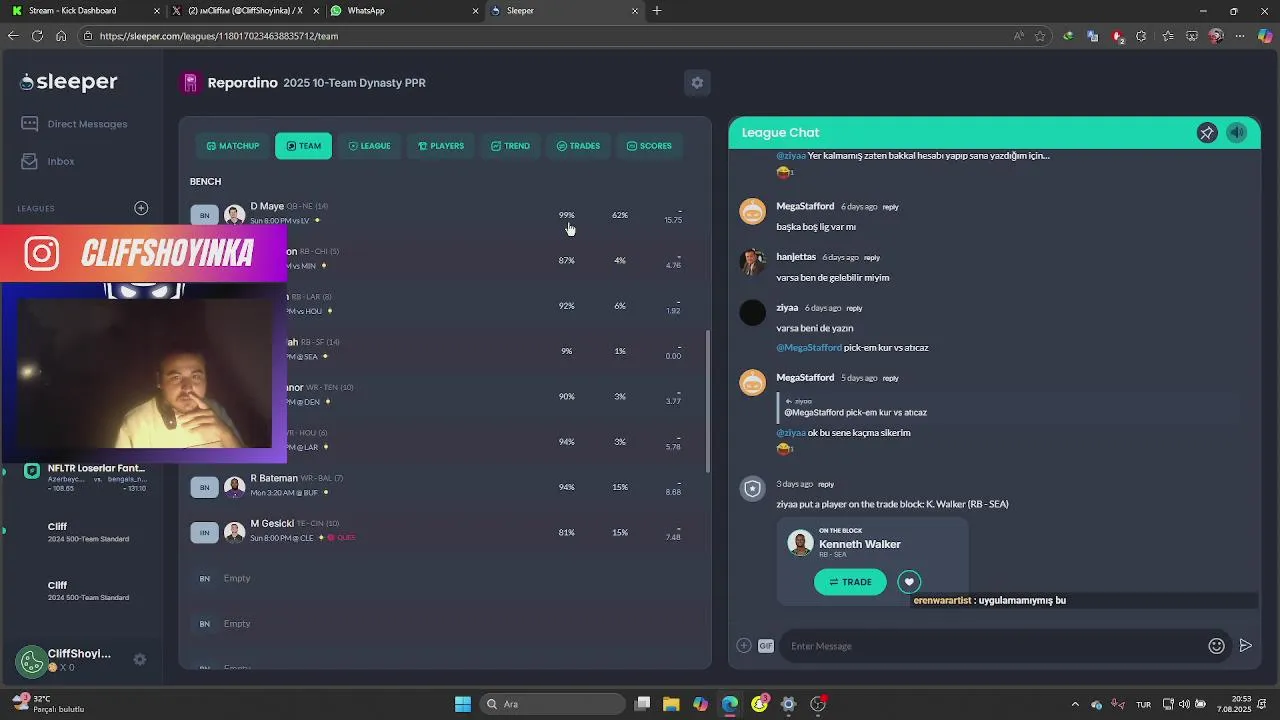
Task: Show the SCORES tab
Action: tap(649, 146)
